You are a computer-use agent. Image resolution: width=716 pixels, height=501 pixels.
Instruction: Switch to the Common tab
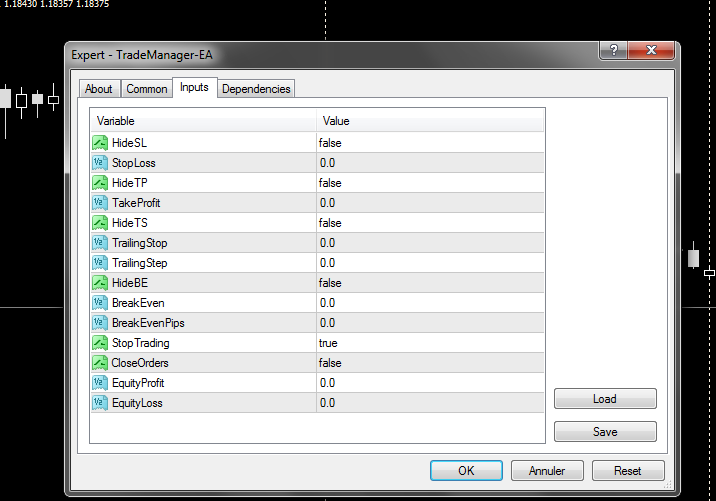coord(147,89)
